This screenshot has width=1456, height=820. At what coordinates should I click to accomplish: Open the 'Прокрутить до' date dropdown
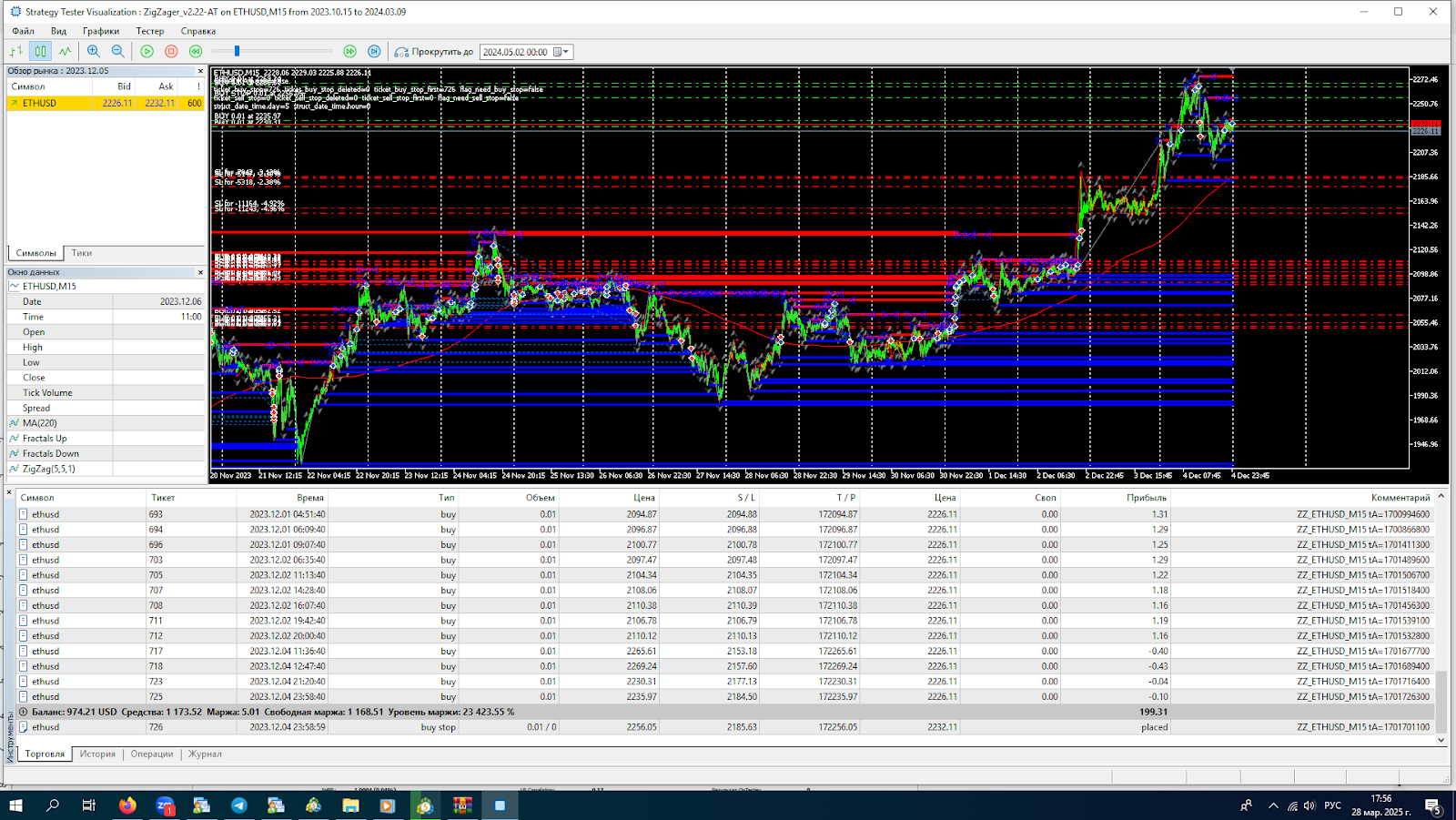[x=565, y=52]
